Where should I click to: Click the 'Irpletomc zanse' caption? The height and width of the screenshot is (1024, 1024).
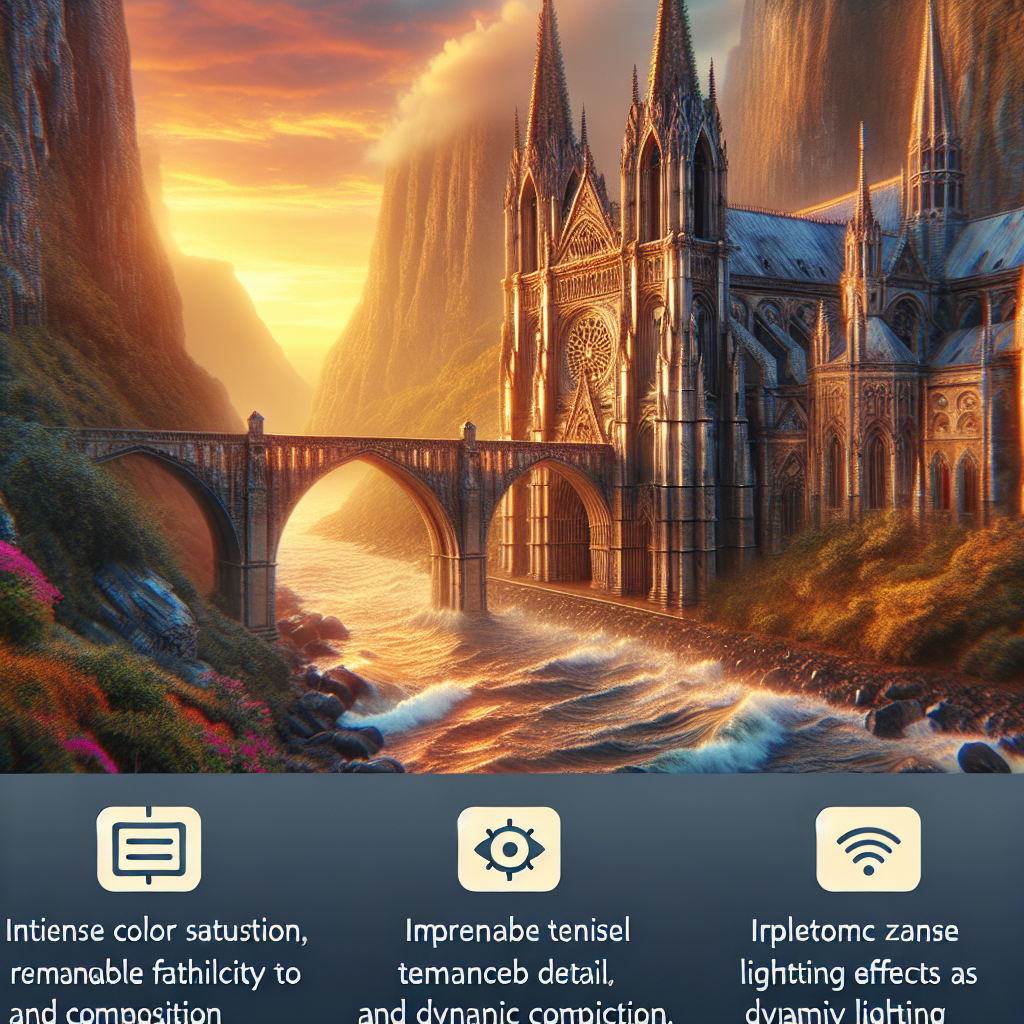854,931
